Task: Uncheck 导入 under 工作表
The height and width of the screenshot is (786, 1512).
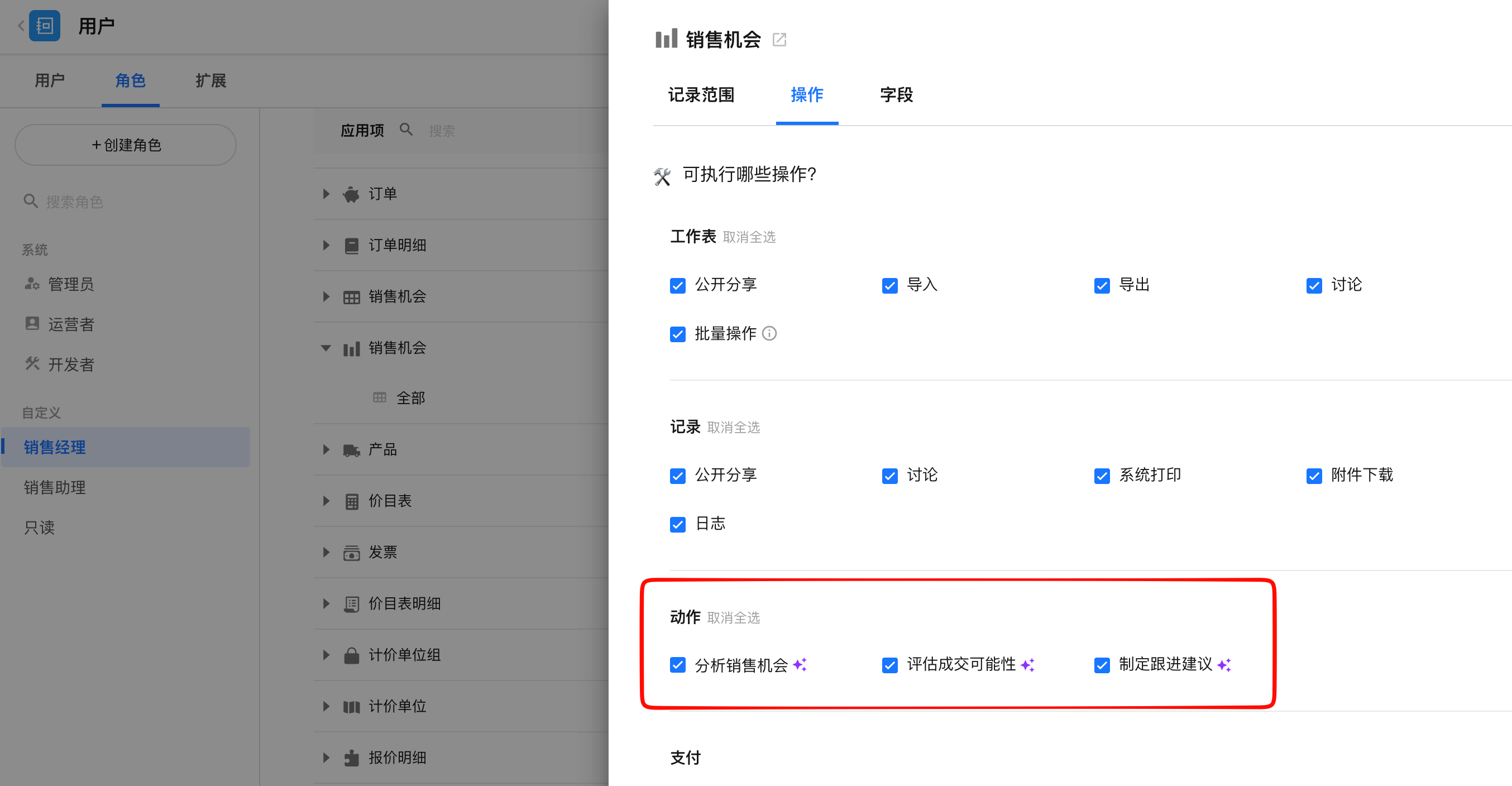Action: (890, 285)
